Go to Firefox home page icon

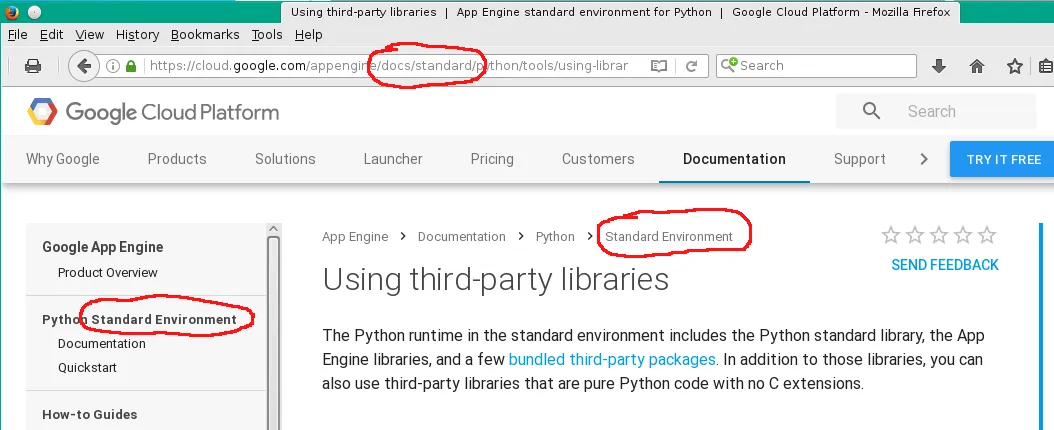pos(977,66)
